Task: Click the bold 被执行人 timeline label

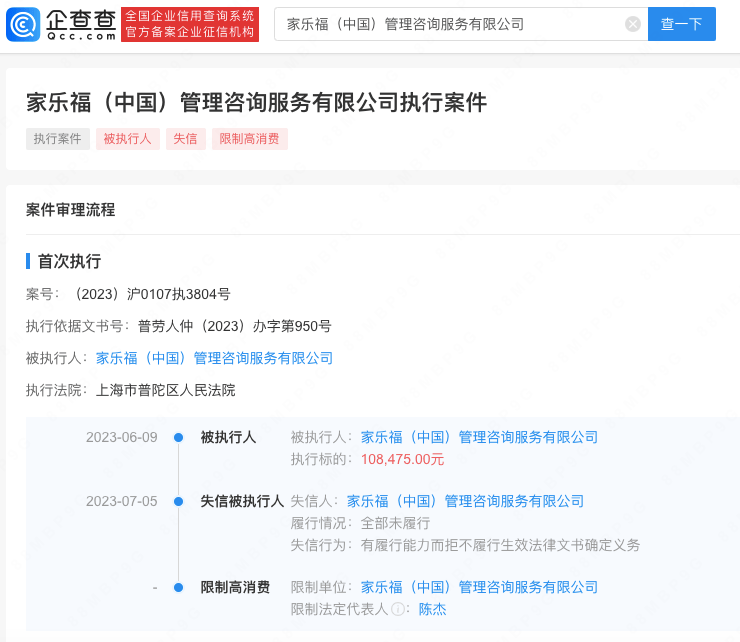Action: tap(228, 437)
